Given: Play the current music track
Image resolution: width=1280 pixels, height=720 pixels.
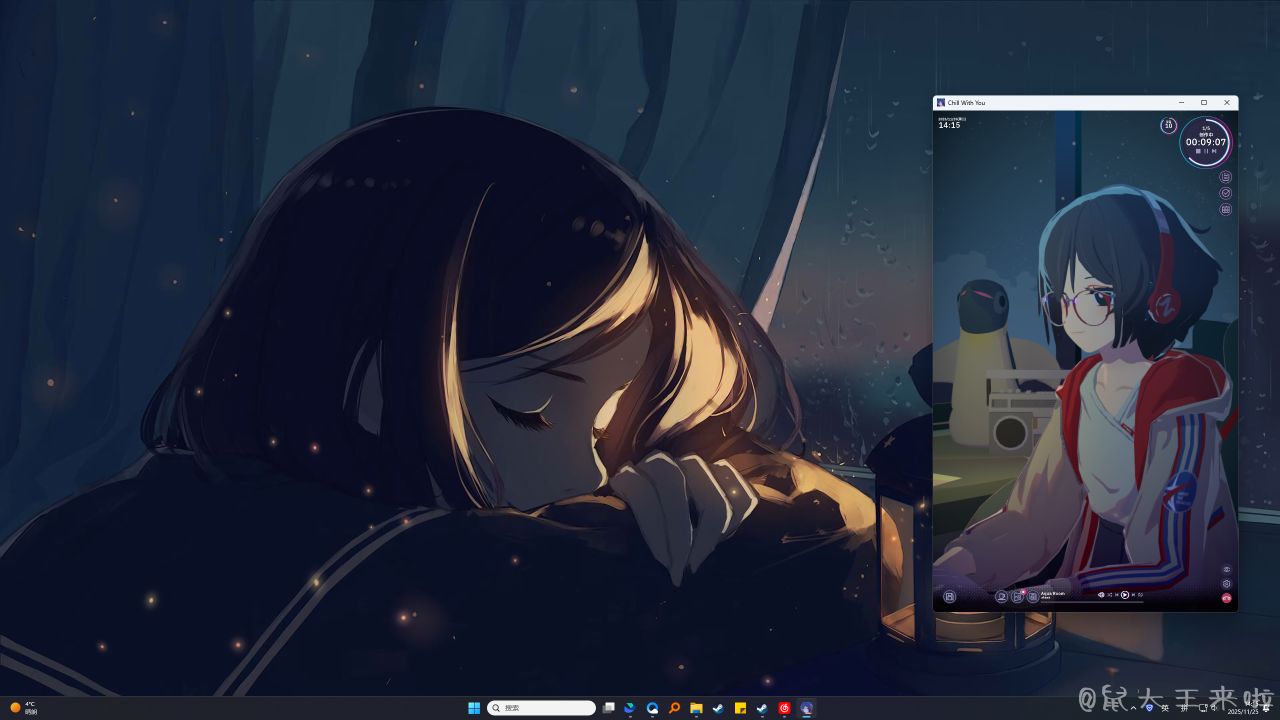Looking at the screenshot, I should (x=1125, y=595).
